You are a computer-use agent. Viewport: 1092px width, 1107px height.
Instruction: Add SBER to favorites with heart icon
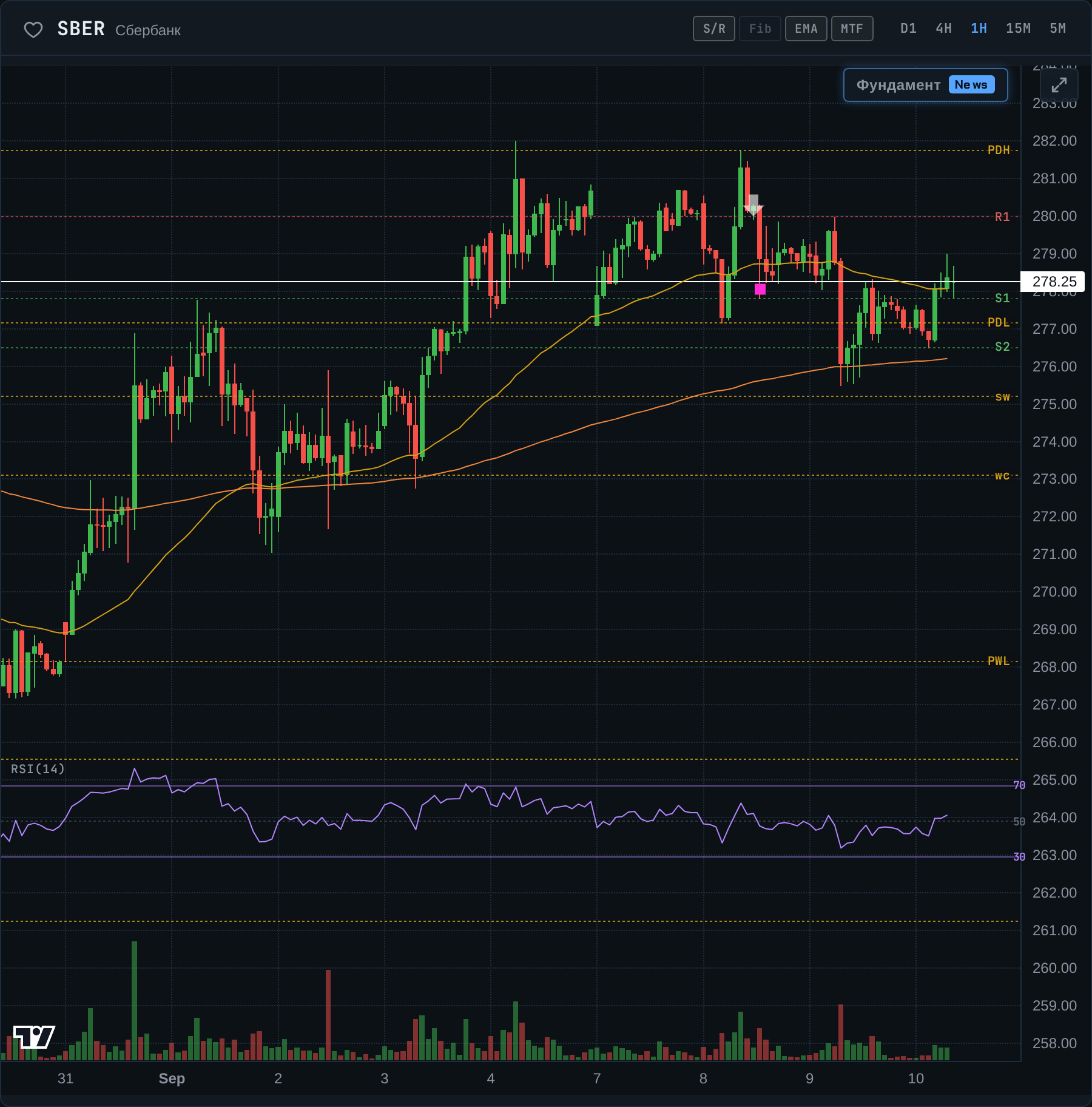33,29
